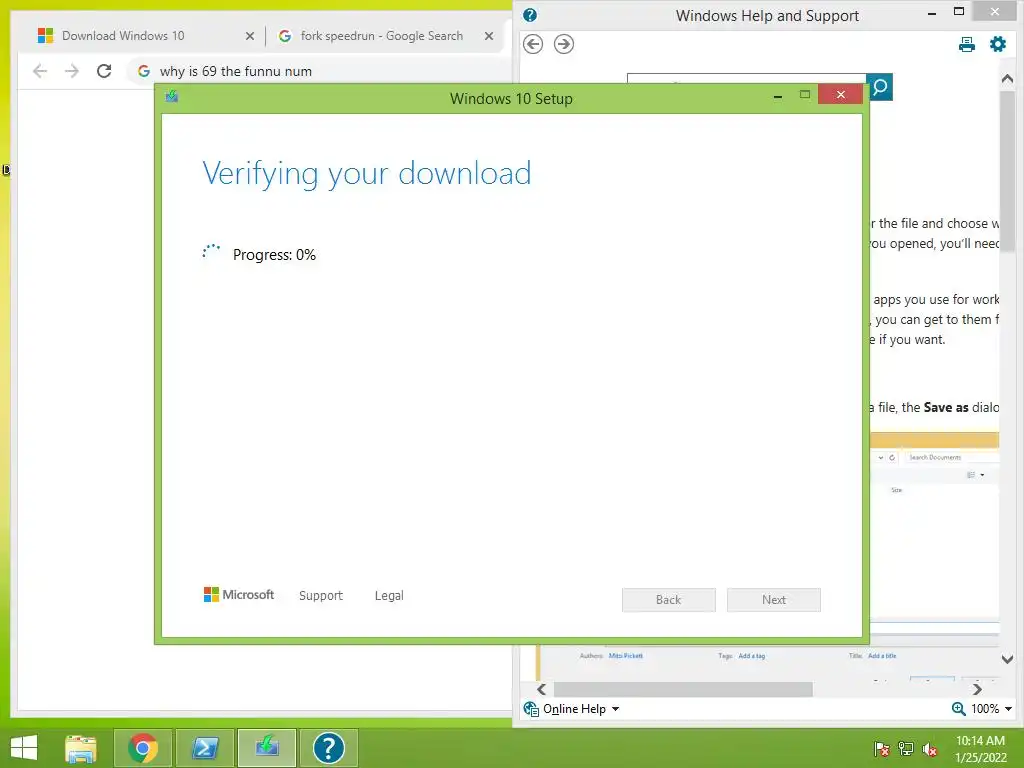The image size is (1024, 768).
Task: Close the fork speedrun tab
Action: click(488, 36)
